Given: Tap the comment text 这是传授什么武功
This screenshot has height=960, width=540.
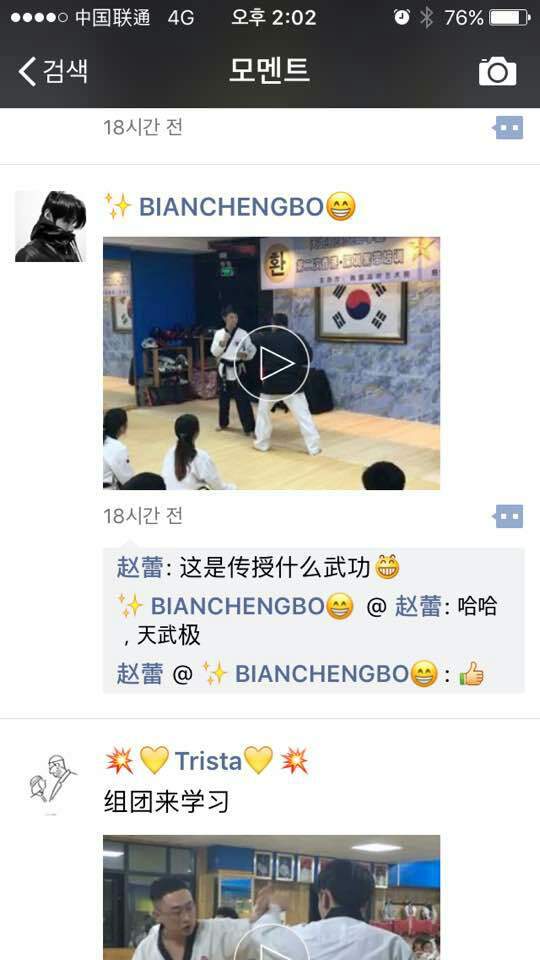Looking at the screenshot, I should pos(275,568).
